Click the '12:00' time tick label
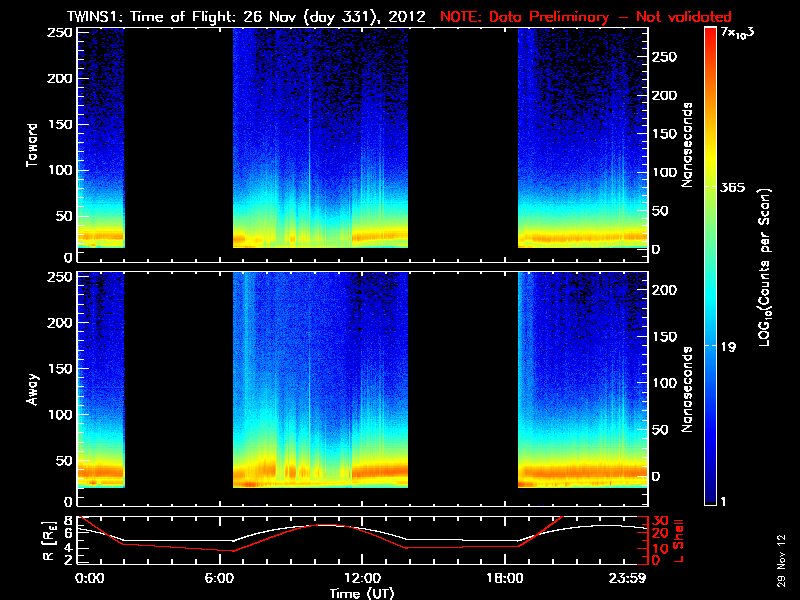Image resolution: width=800 pixels, height=600 pixels. [362, 578]
